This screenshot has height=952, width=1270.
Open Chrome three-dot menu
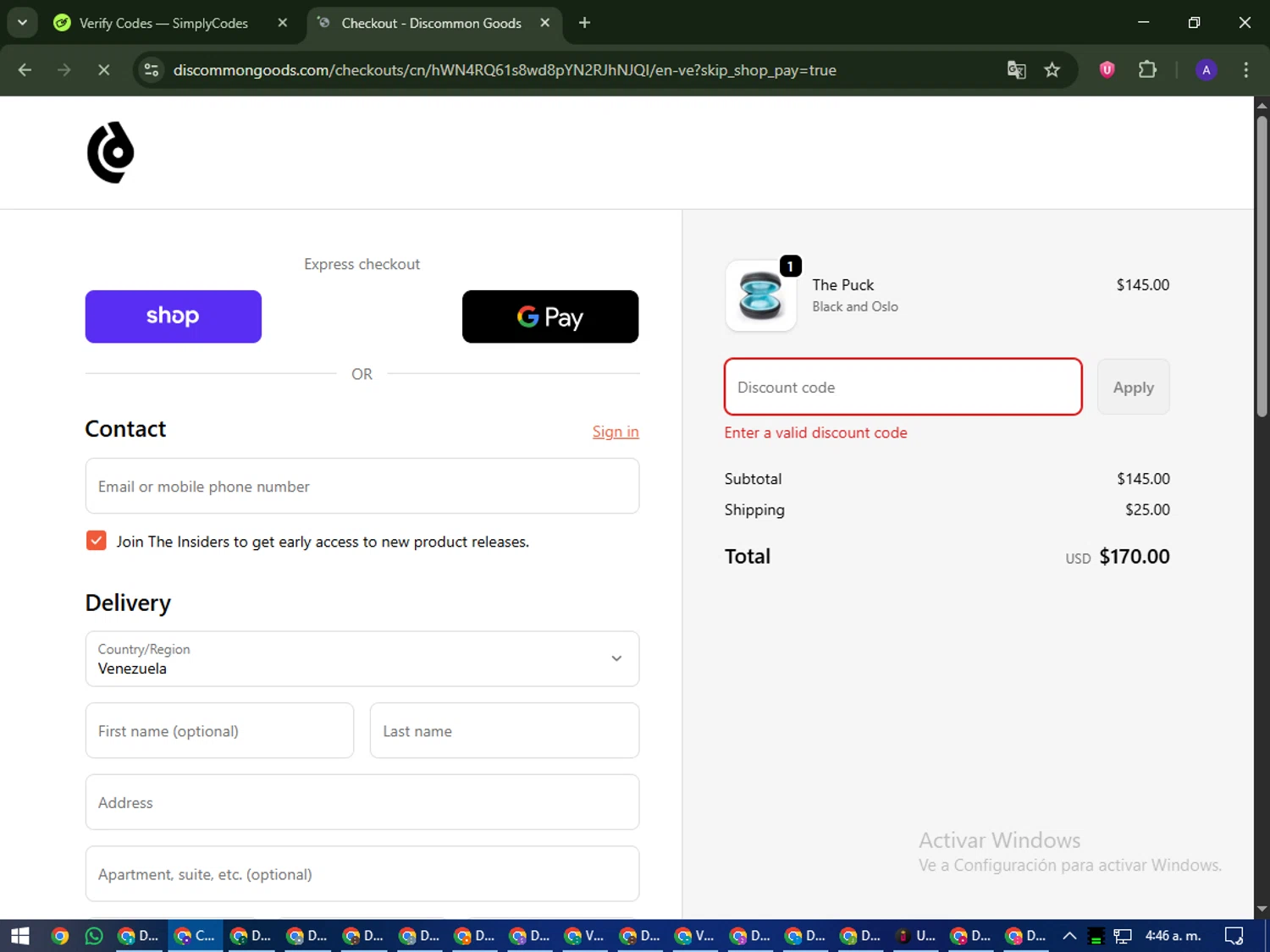click(x=1245, y=70)
